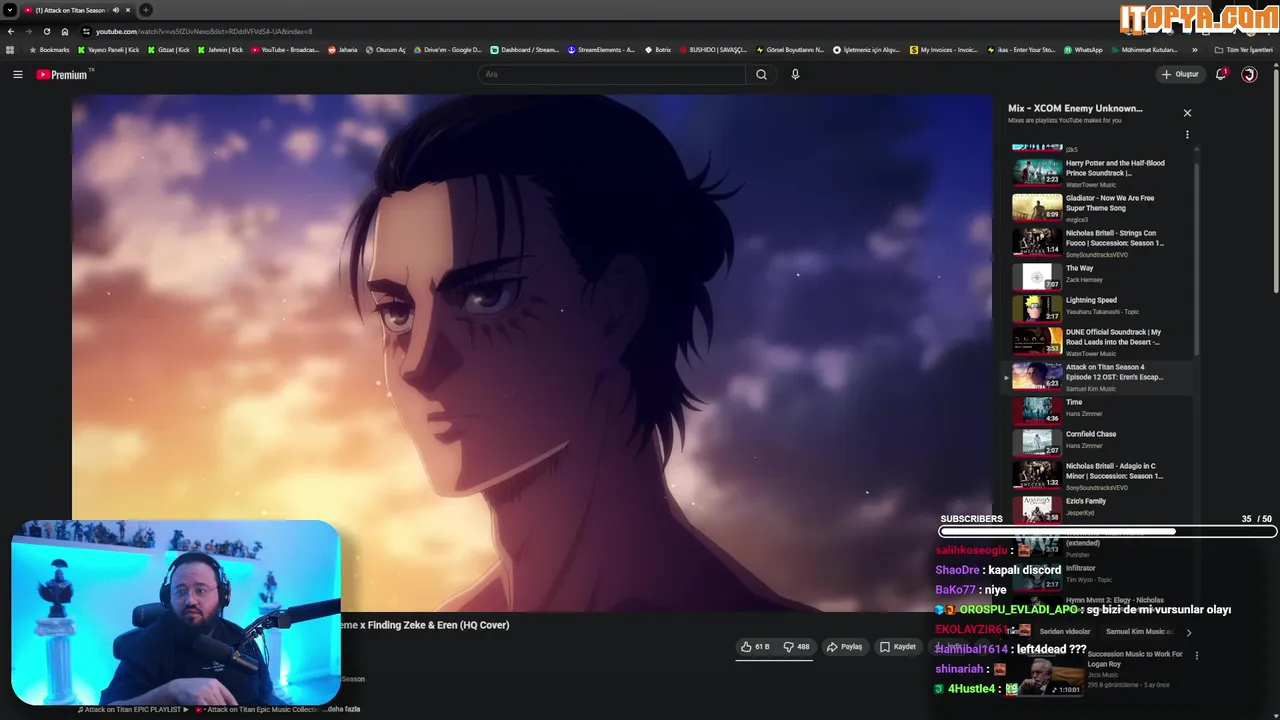Open YouTube notifications bell
The width and height of the screenshot is (1280, 720).
(x=1220, y=74)
